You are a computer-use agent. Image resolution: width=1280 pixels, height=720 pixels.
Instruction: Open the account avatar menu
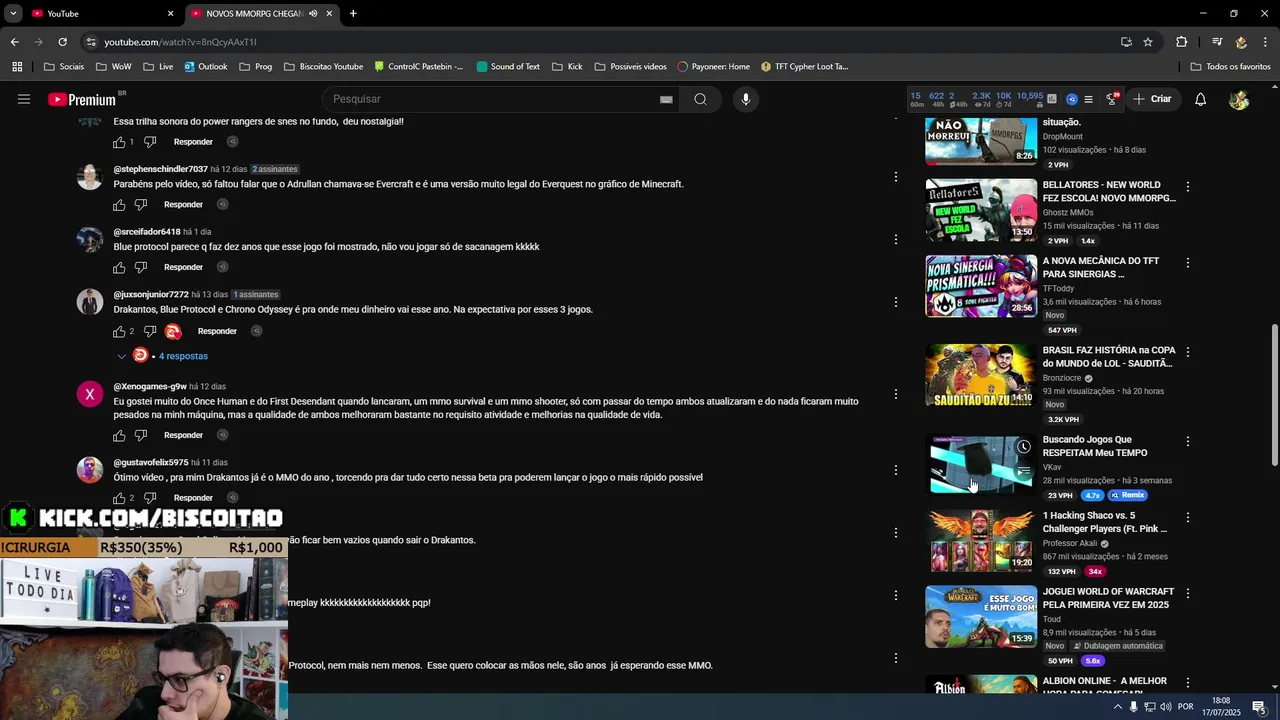(x=1239, y=99)
